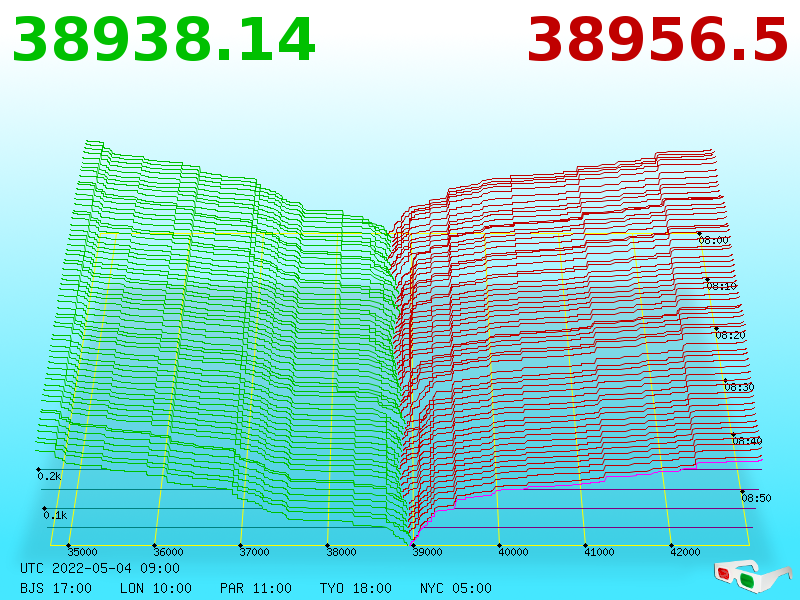Click the 08:20 time marker

[731, 335]
